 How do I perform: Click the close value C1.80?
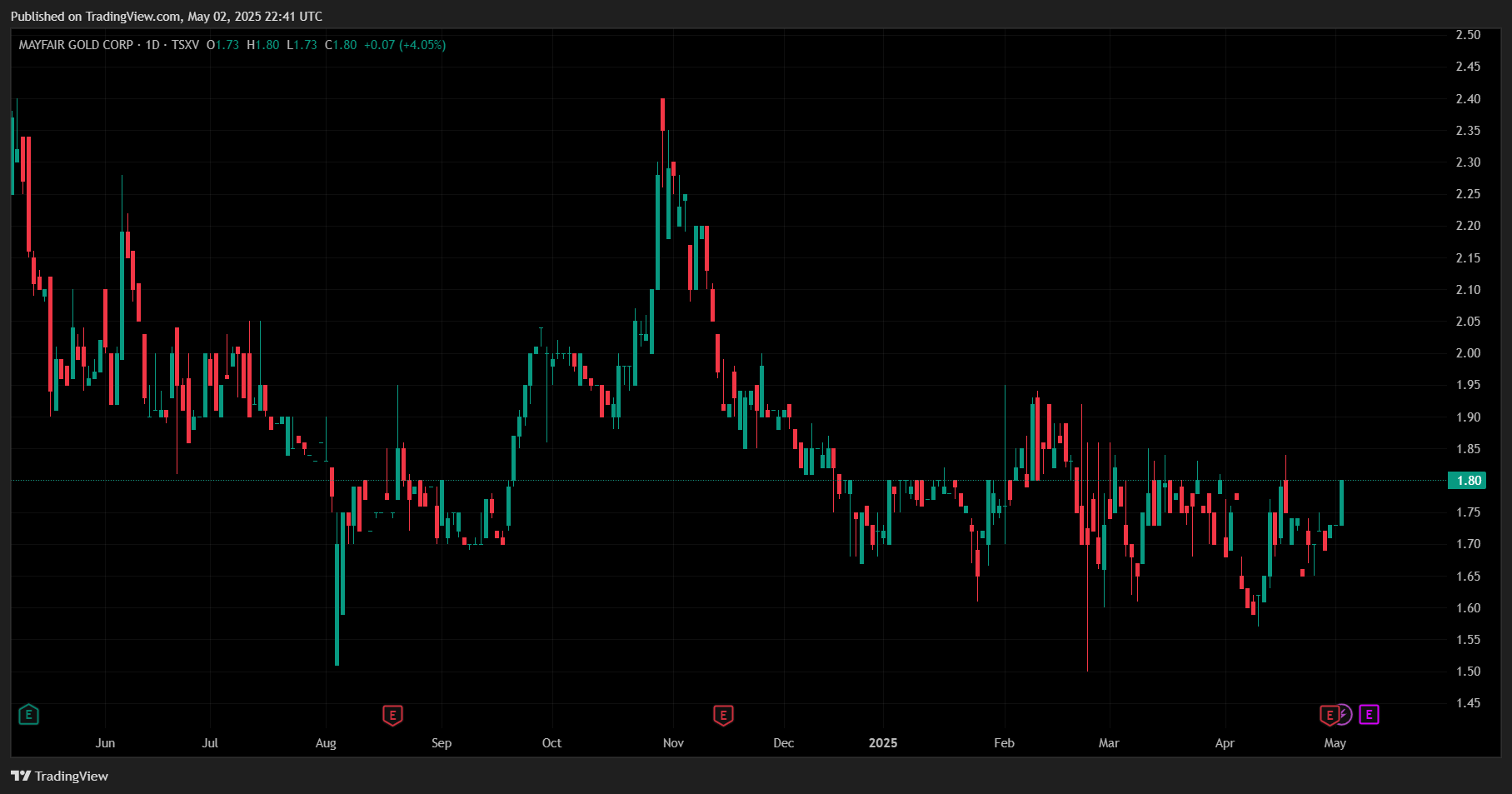coord(341,45)
